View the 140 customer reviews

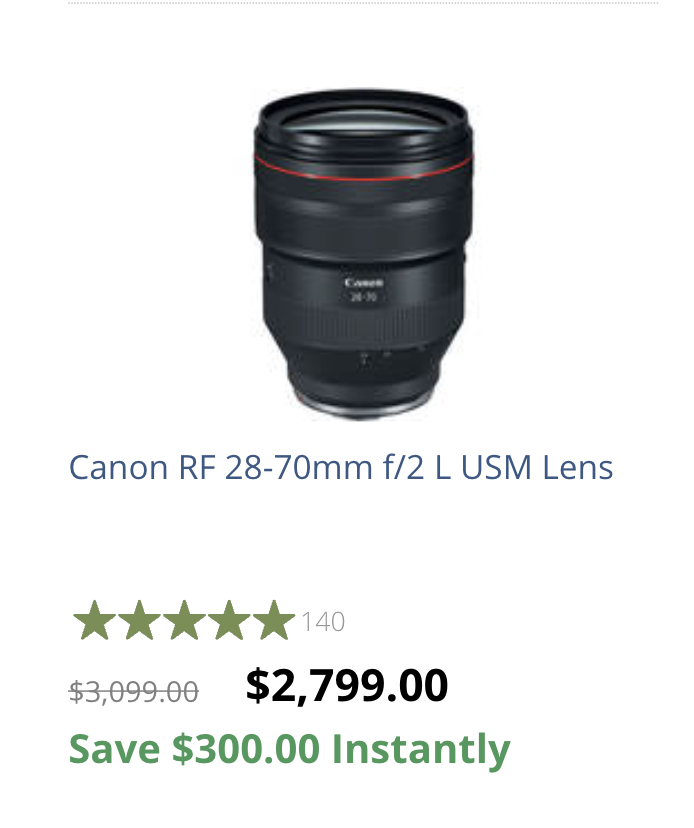click(323, 622)
